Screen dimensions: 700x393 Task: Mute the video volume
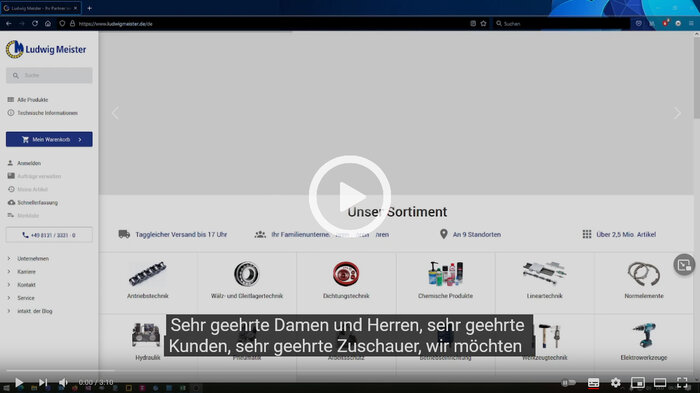click(63, 382)
